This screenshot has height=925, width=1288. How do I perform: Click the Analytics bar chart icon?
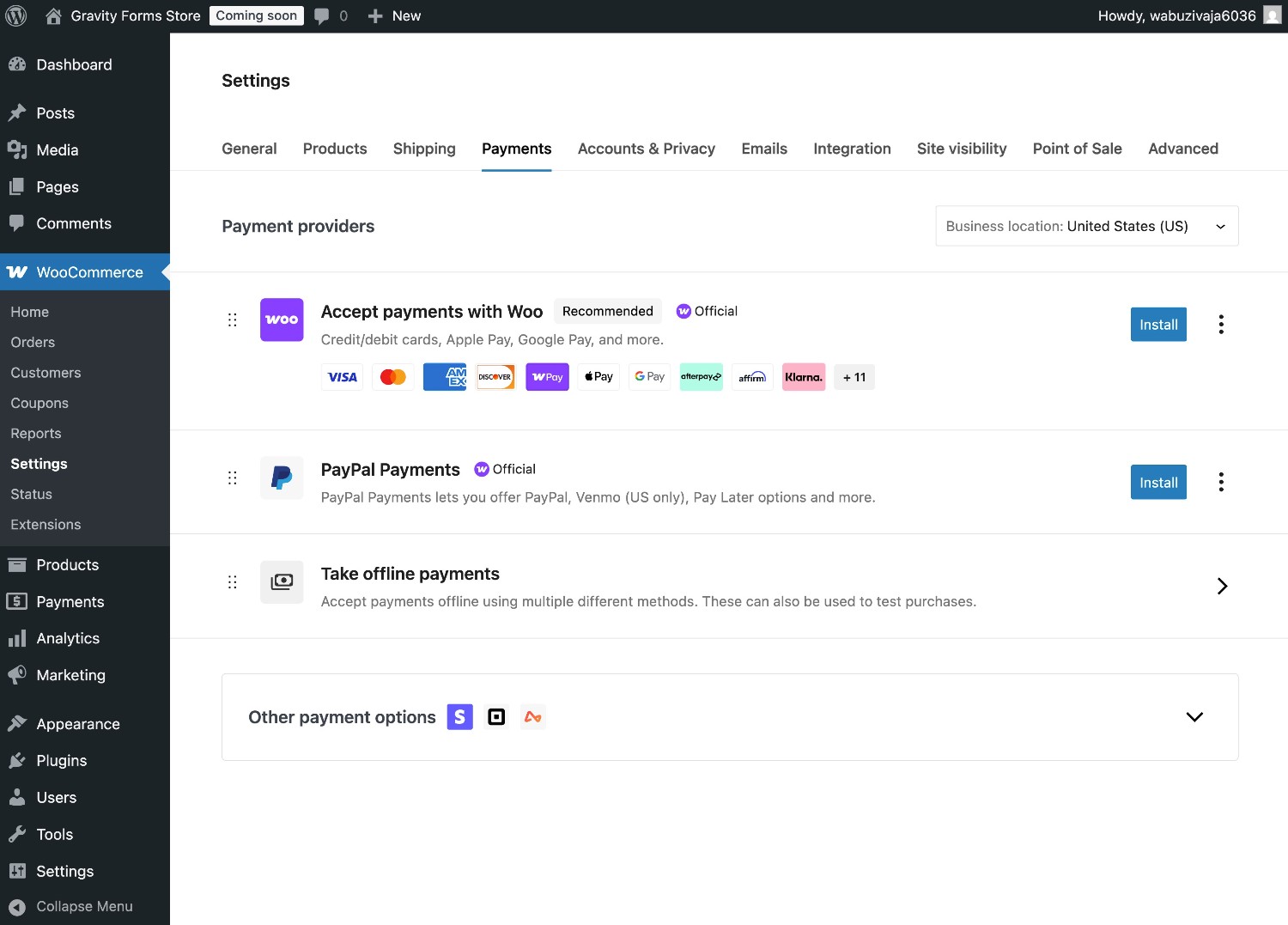click(17, 638)
